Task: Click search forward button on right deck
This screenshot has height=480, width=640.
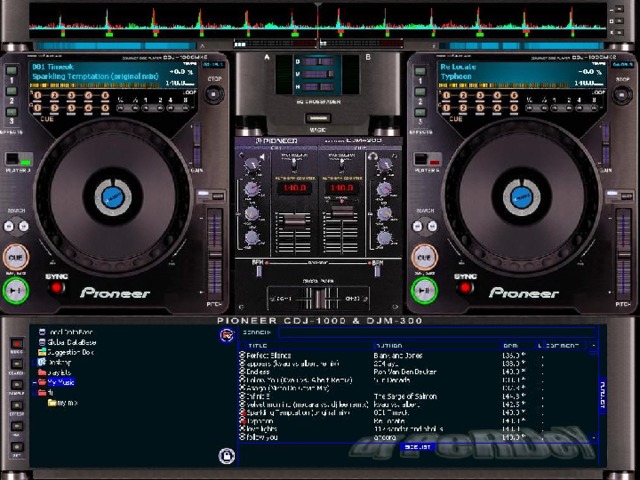Action: tap(432, 226)
